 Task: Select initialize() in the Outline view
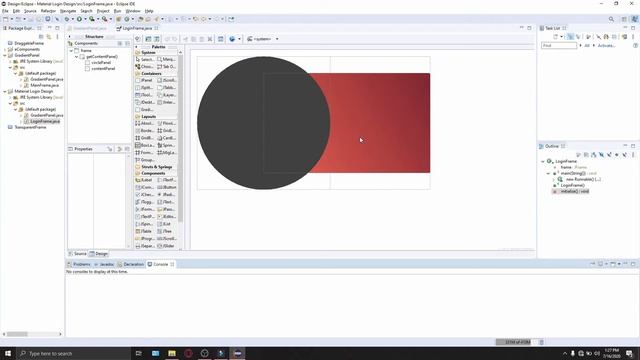point(574,191)
